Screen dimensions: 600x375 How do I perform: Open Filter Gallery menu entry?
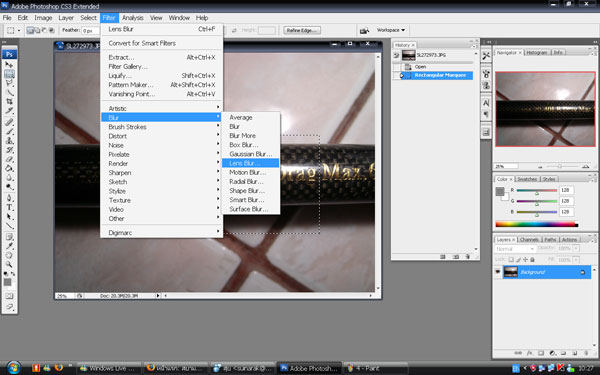coord(161,66)
